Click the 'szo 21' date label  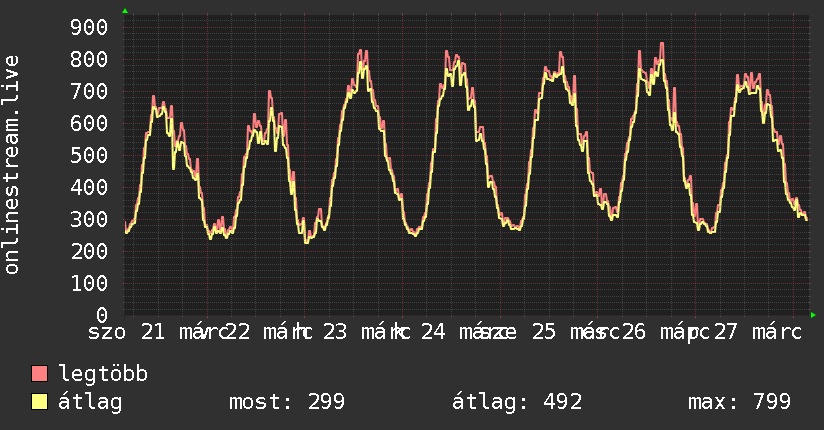click(126, 332)
